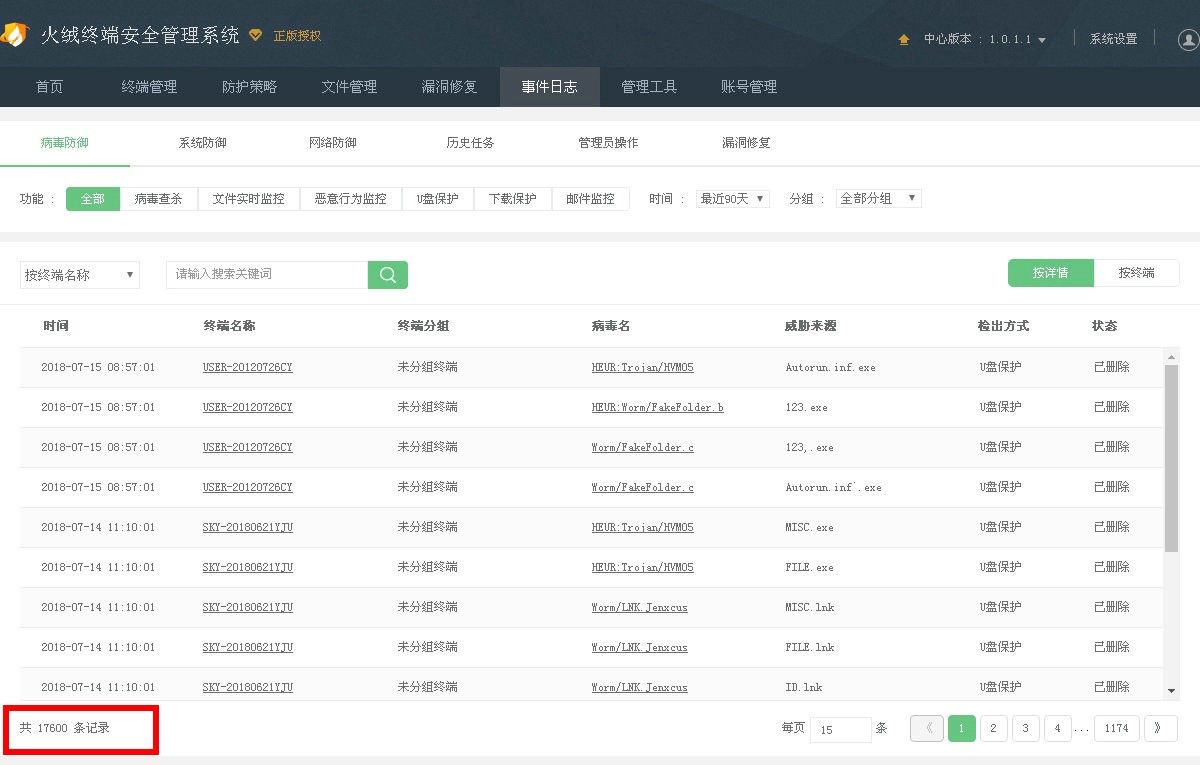Switch to 网络防御 tab
Viewport: 1200px width, 765px height.
click(x=333, y=143)
